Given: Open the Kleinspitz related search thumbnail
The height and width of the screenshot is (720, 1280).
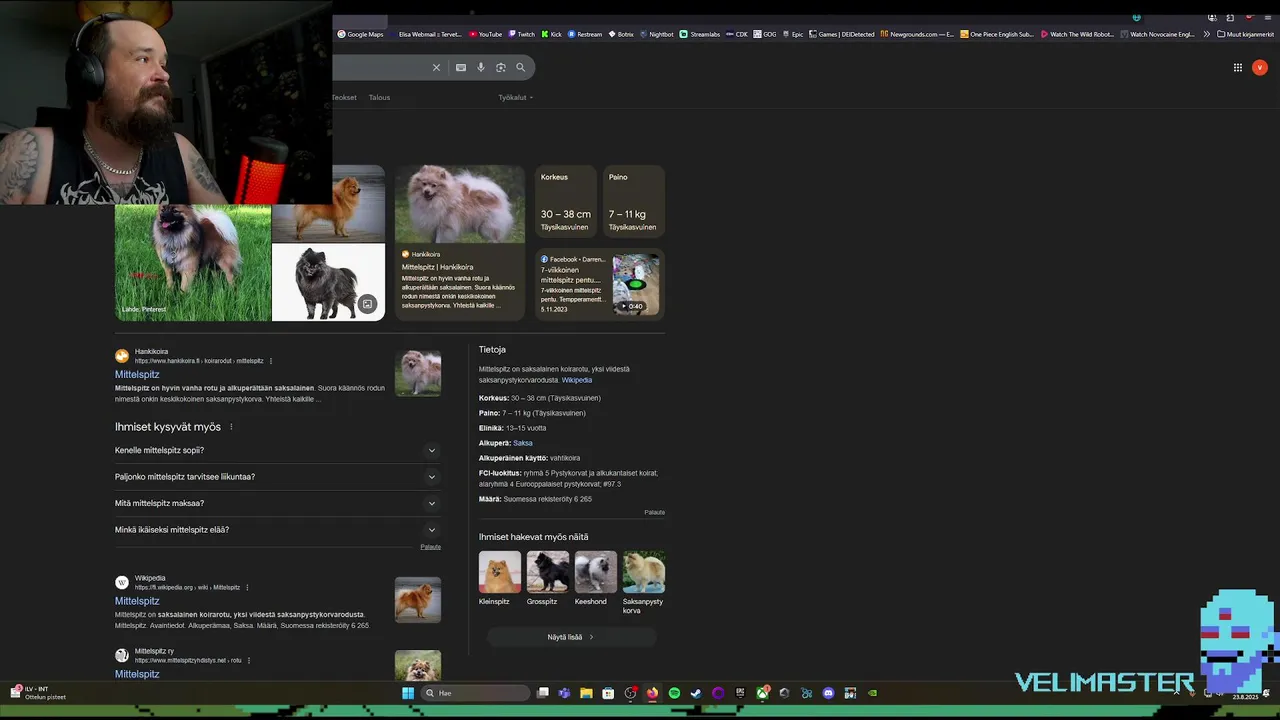Looking at the screenshot, I should pos(500,572).
